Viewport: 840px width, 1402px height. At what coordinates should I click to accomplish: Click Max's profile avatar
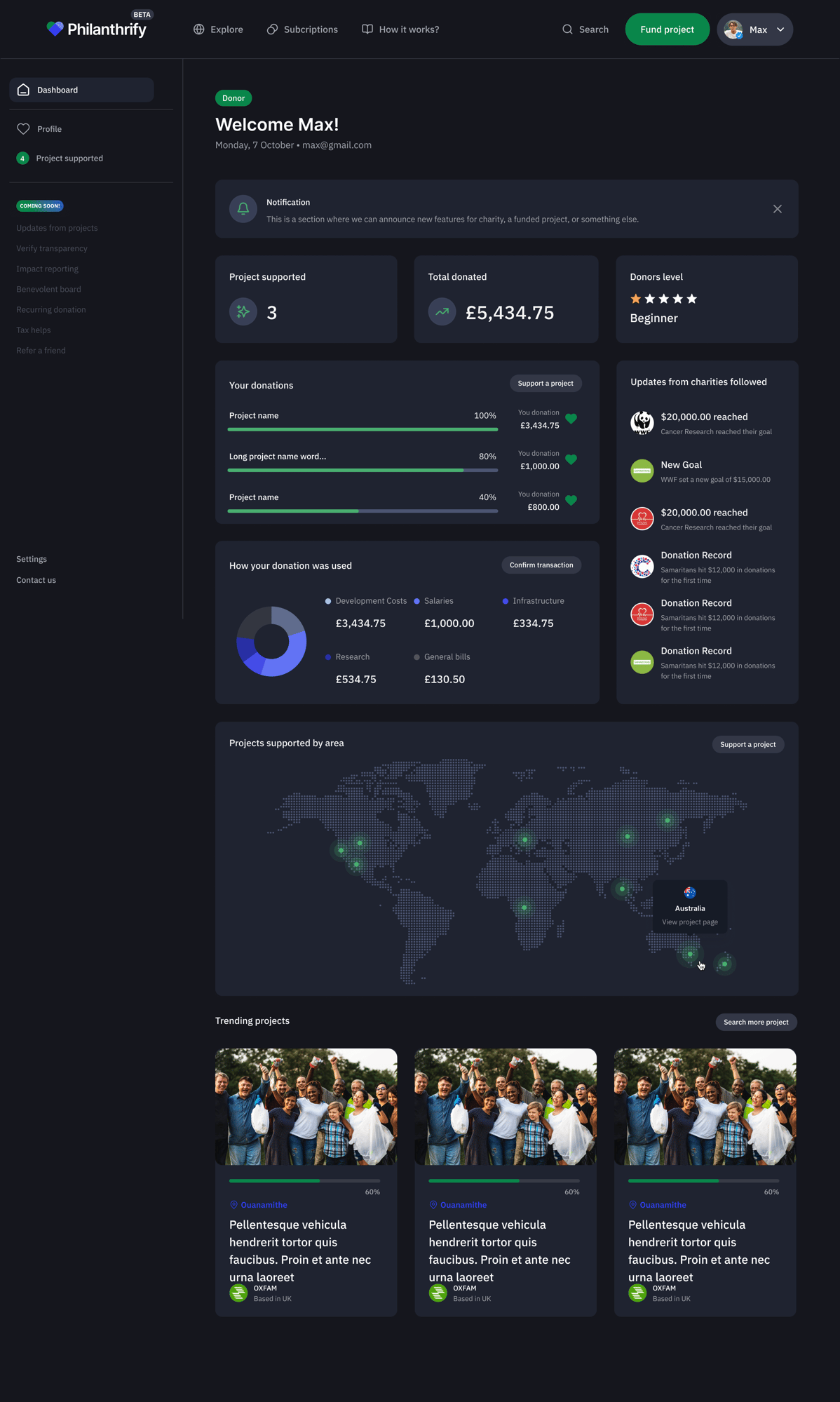click(x=733, y=29)
